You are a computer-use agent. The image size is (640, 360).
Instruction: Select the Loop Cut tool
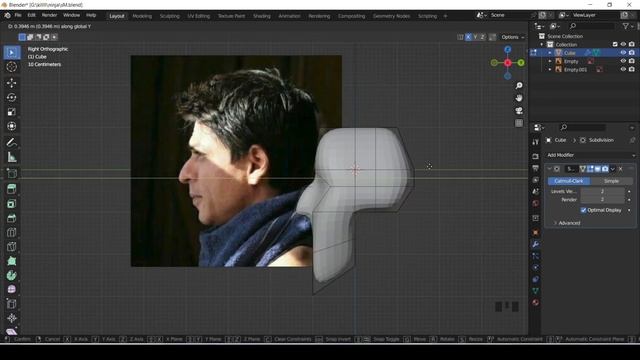[x=11, y=232]
